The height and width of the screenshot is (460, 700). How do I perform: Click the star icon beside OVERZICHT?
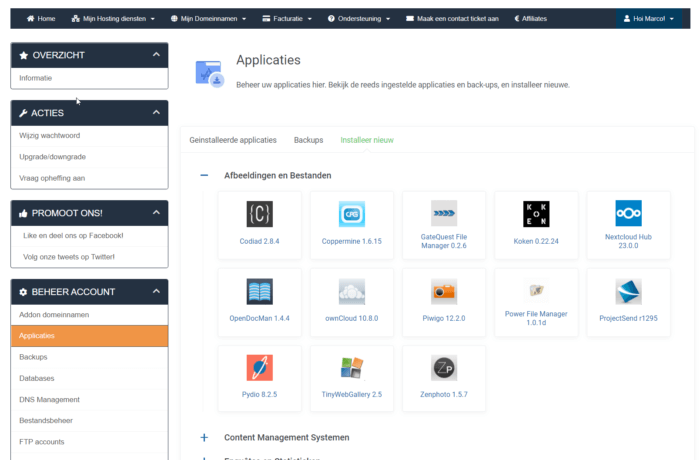(x=24, y=55)
